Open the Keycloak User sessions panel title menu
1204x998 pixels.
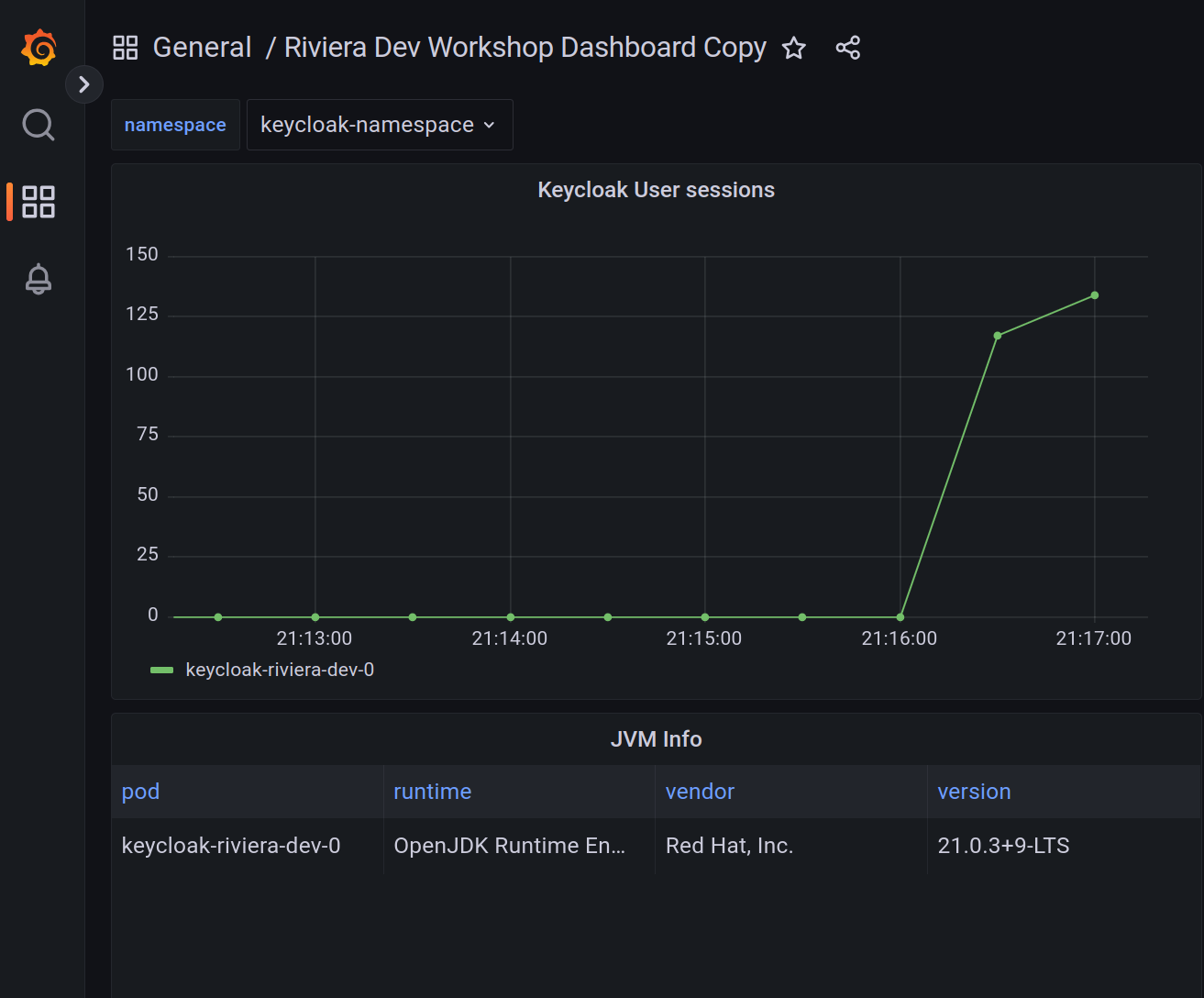[656, 190]
